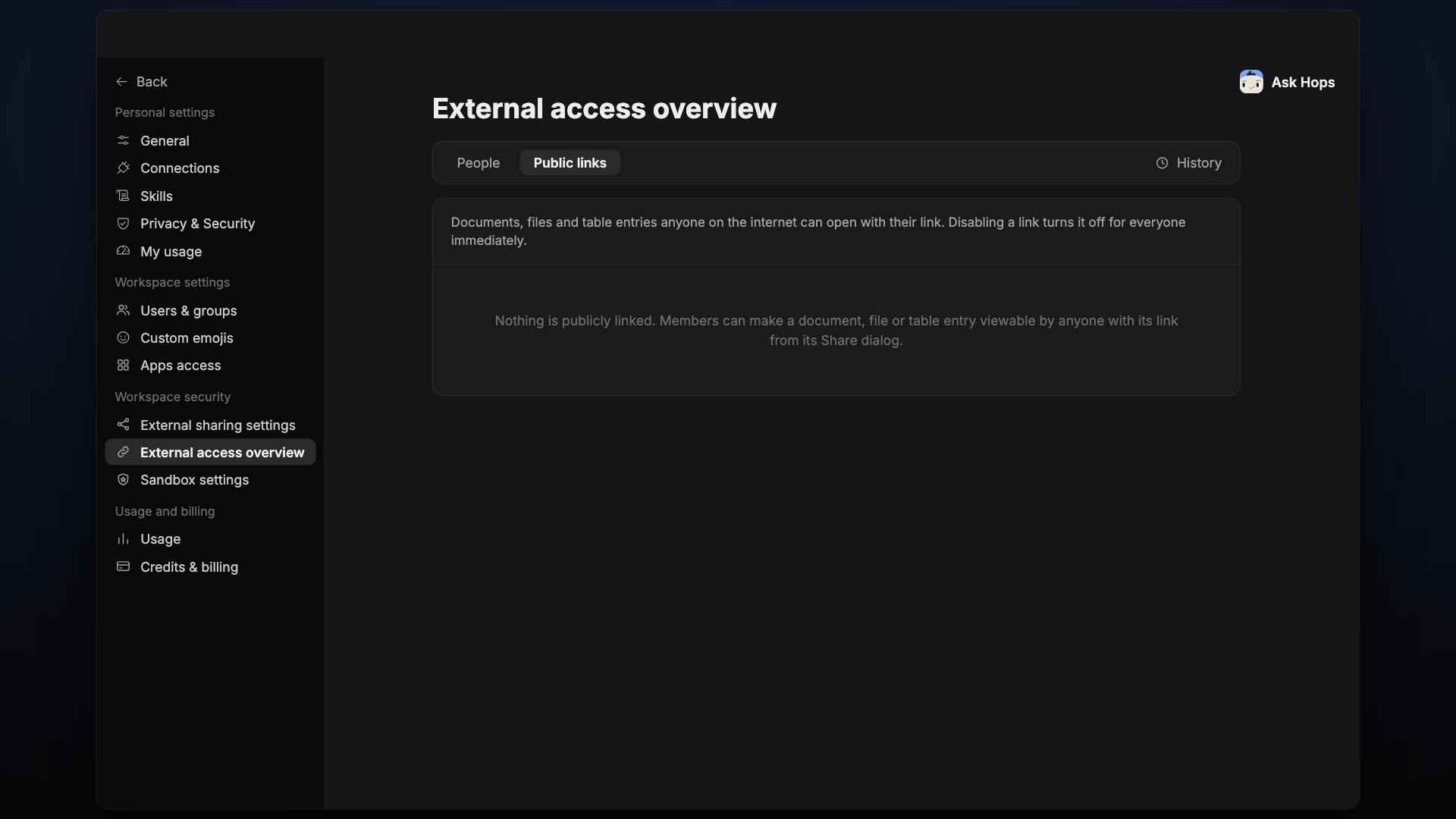Go to Skills settings

(210, 196)
